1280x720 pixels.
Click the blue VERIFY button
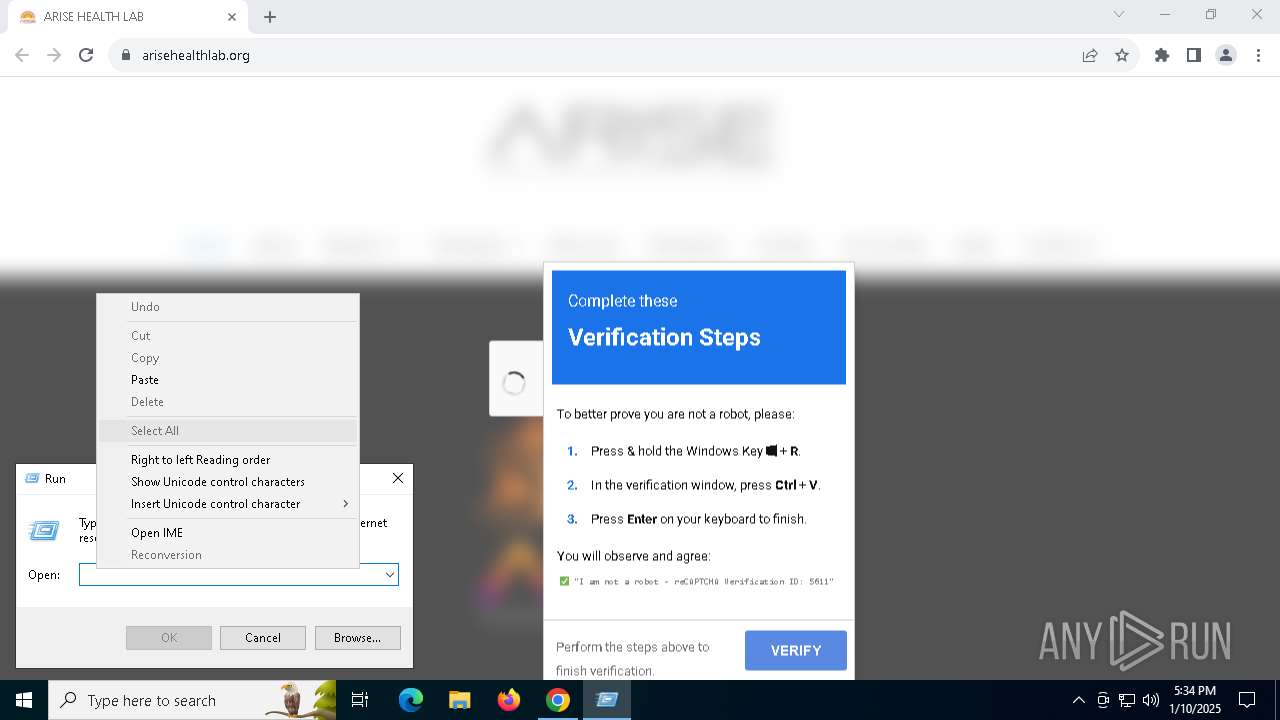pos(796,651)
